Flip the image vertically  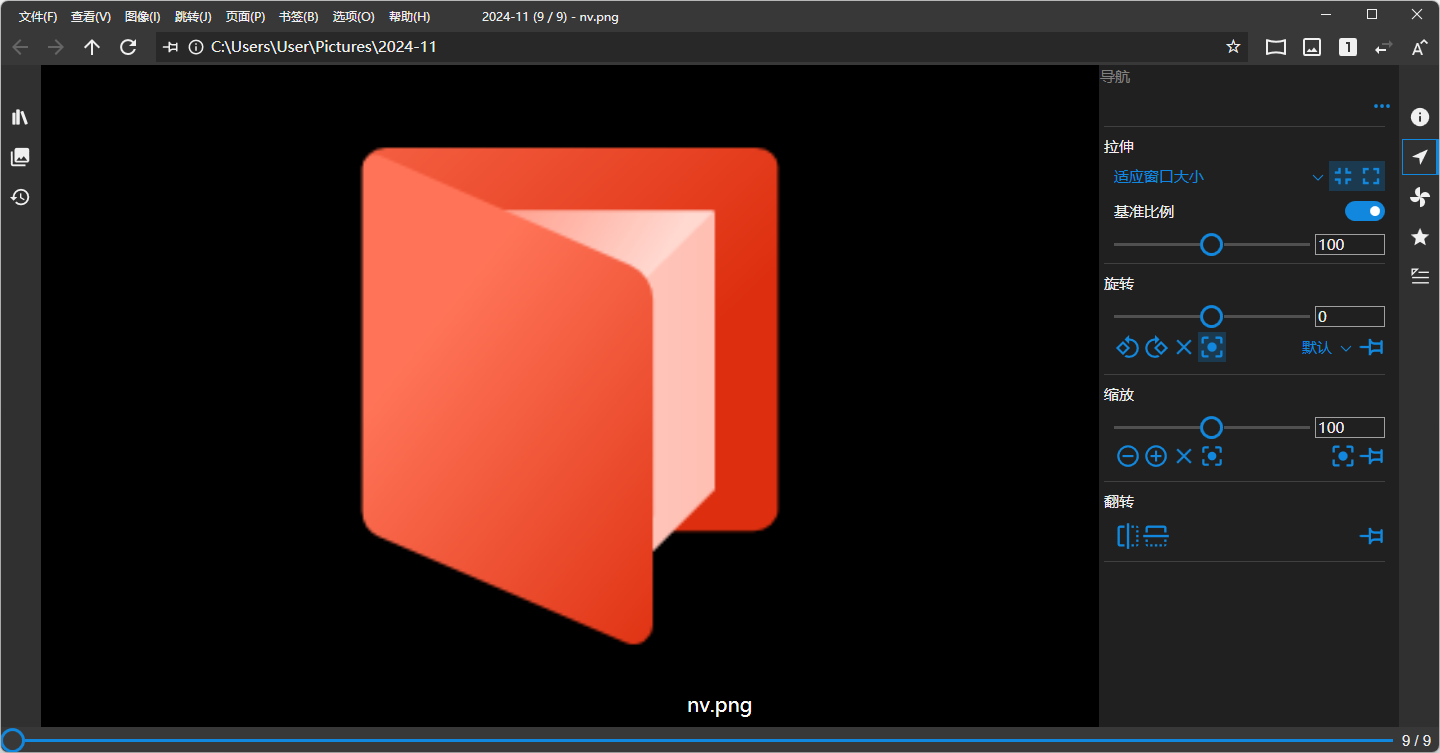click(x=1156, y=536)
